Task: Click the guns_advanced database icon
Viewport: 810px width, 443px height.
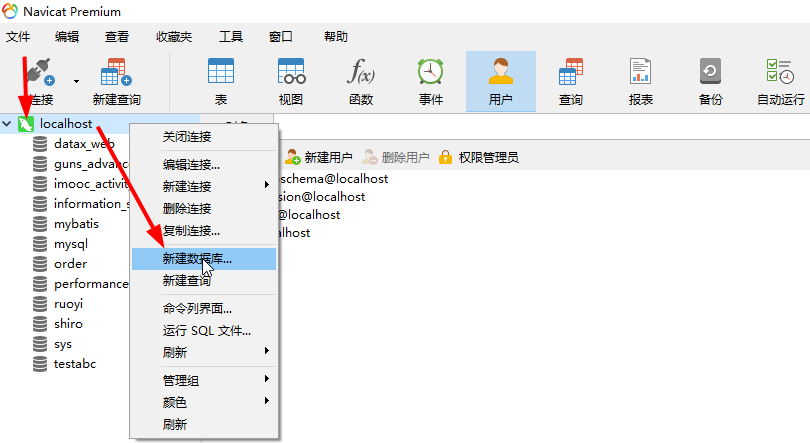Action: pyautogui.click(x=40, y=164)
